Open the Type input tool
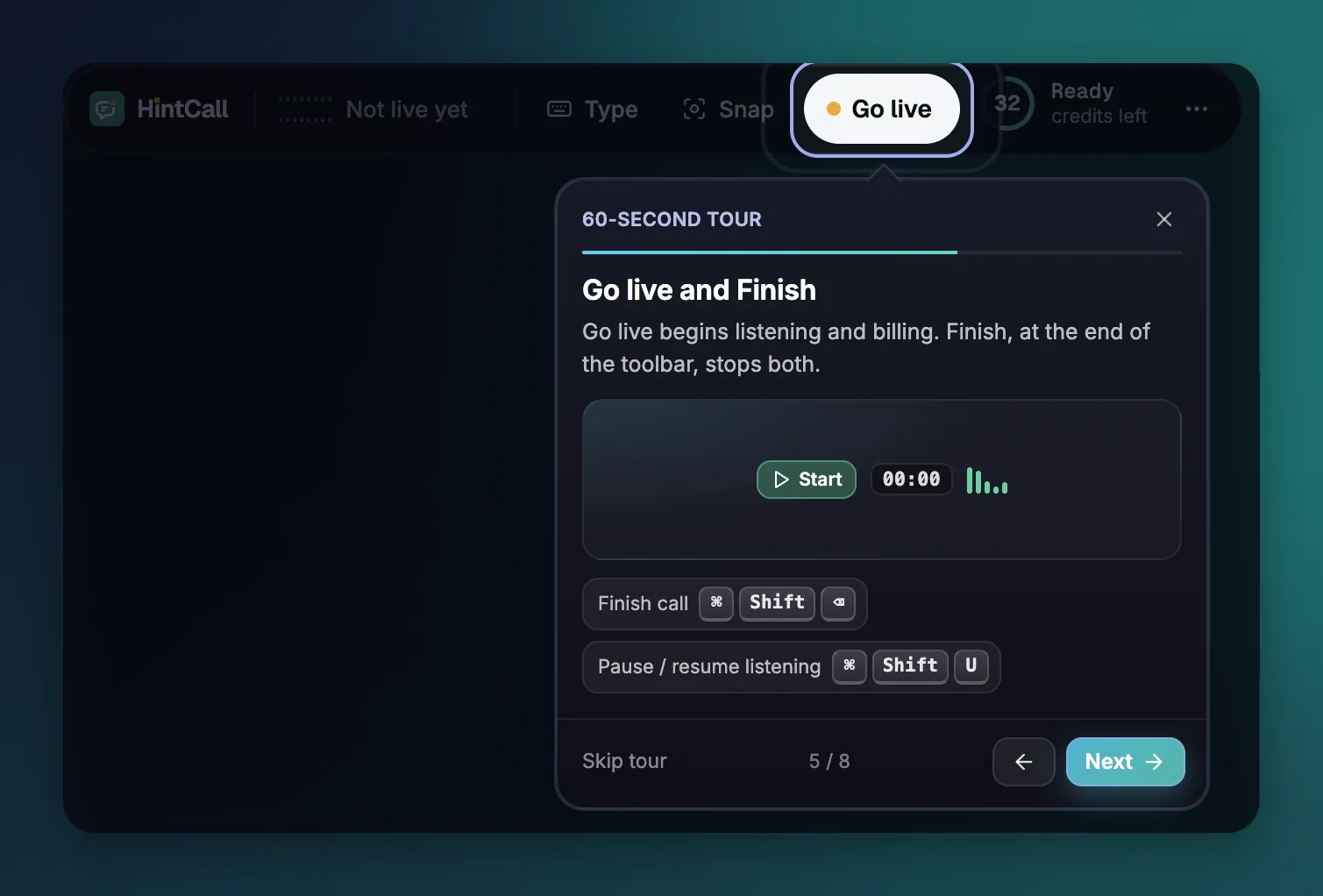Image resolution: width=1323 pixels, height=896 pixels. (593, 109)
